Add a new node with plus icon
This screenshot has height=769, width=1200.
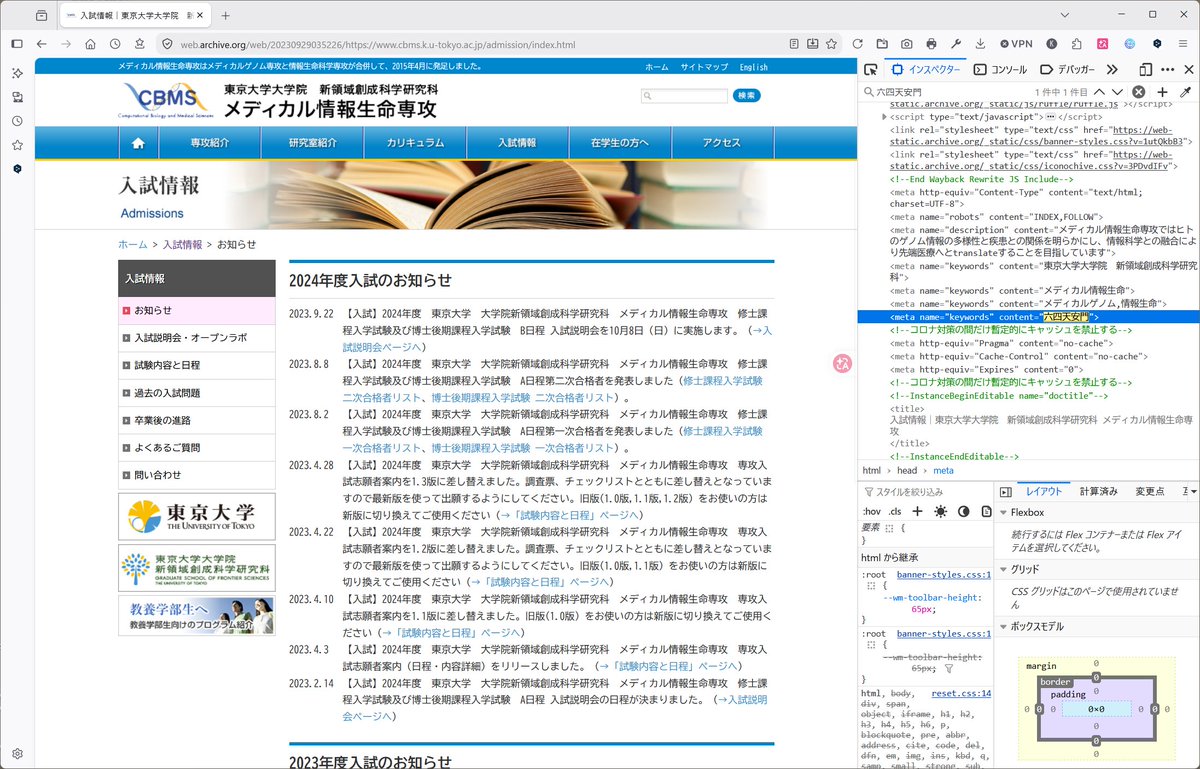click(x=1162, y=92)
